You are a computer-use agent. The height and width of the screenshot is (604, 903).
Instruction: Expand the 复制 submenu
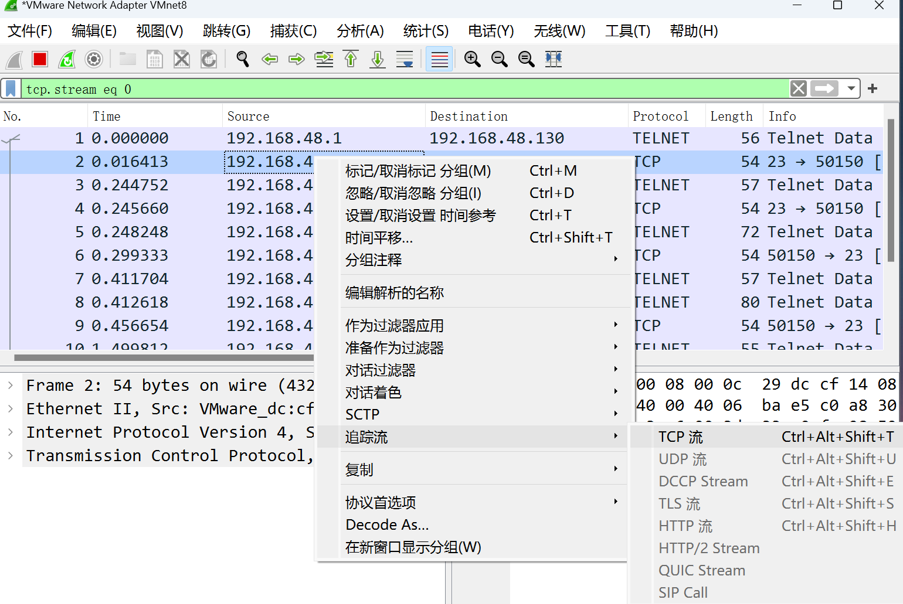472,470
